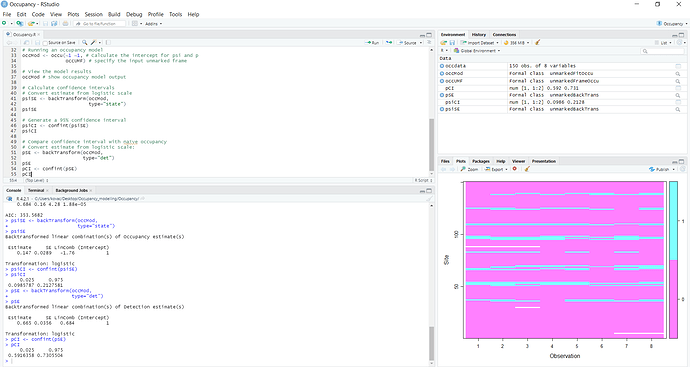The image size is (690, 367).
Task: Click the Find/Replace magnifier in editor toolbar
Action: click(x=84, y=43)
